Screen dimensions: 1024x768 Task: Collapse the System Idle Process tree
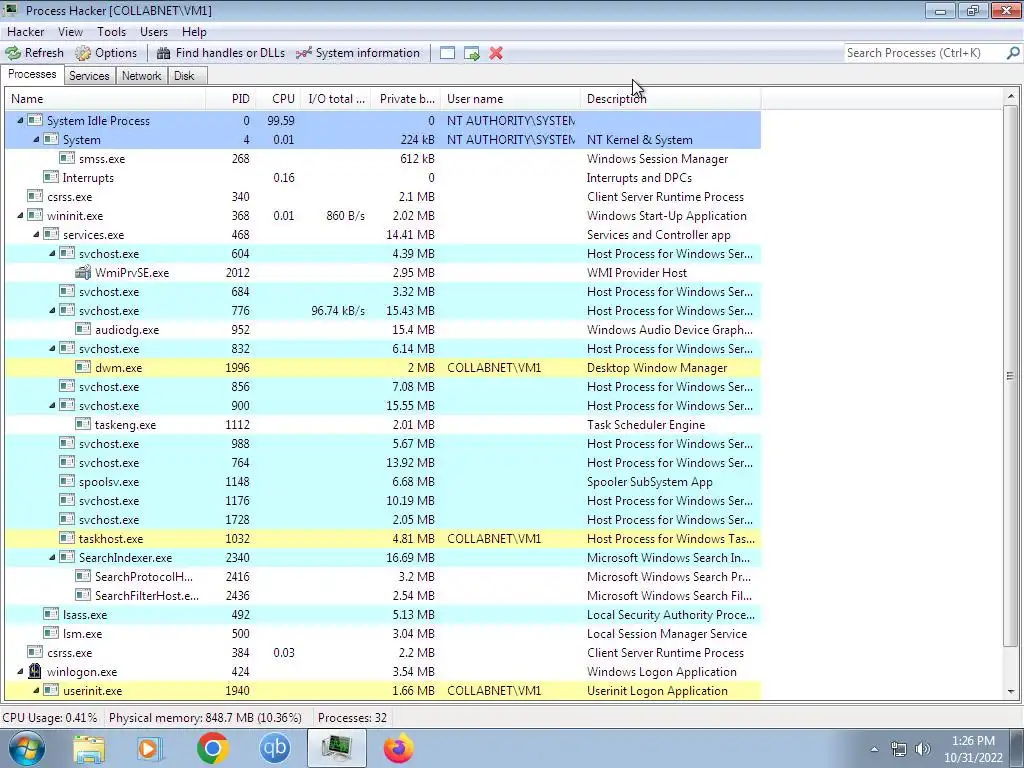click(20, 120)
